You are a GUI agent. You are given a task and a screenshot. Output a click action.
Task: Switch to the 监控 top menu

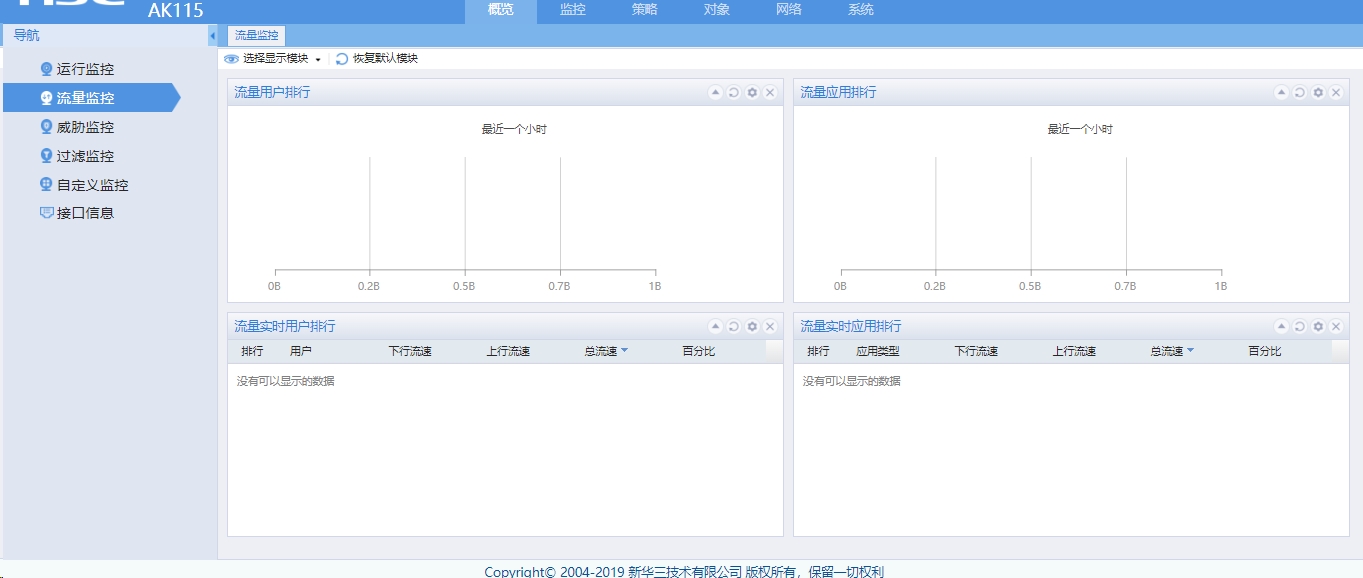[x=573, y=10]
